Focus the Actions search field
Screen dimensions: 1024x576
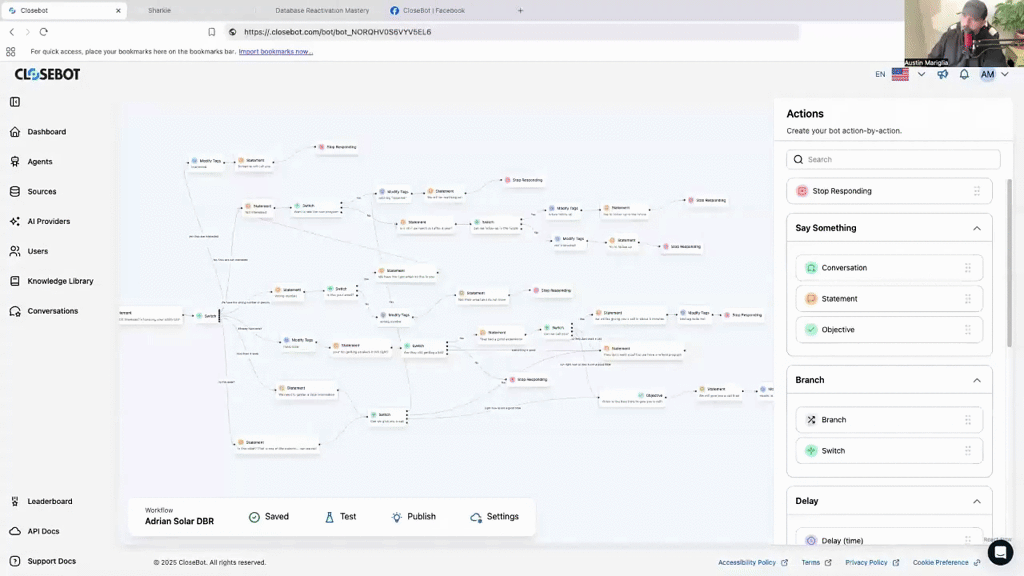tap(893, 159)
